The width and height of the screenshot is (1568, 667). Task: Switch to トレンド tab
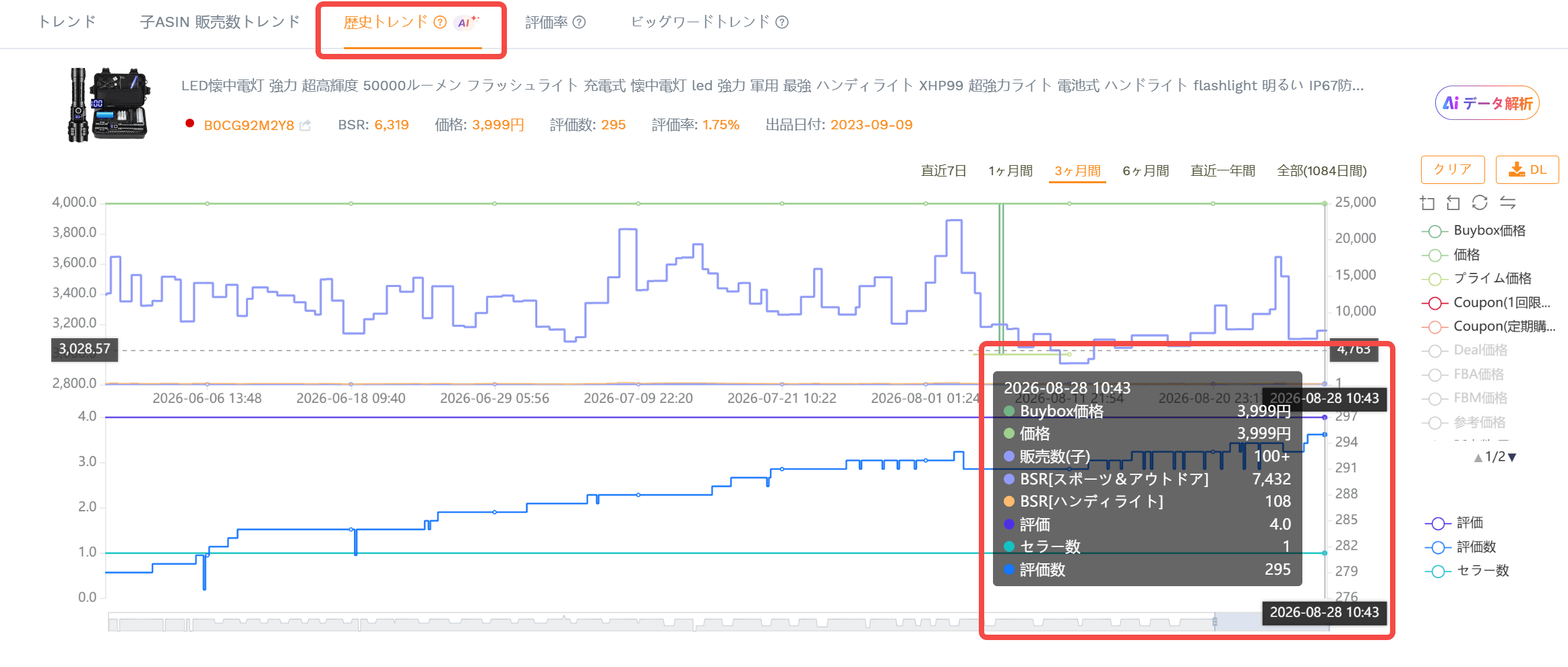67,22
